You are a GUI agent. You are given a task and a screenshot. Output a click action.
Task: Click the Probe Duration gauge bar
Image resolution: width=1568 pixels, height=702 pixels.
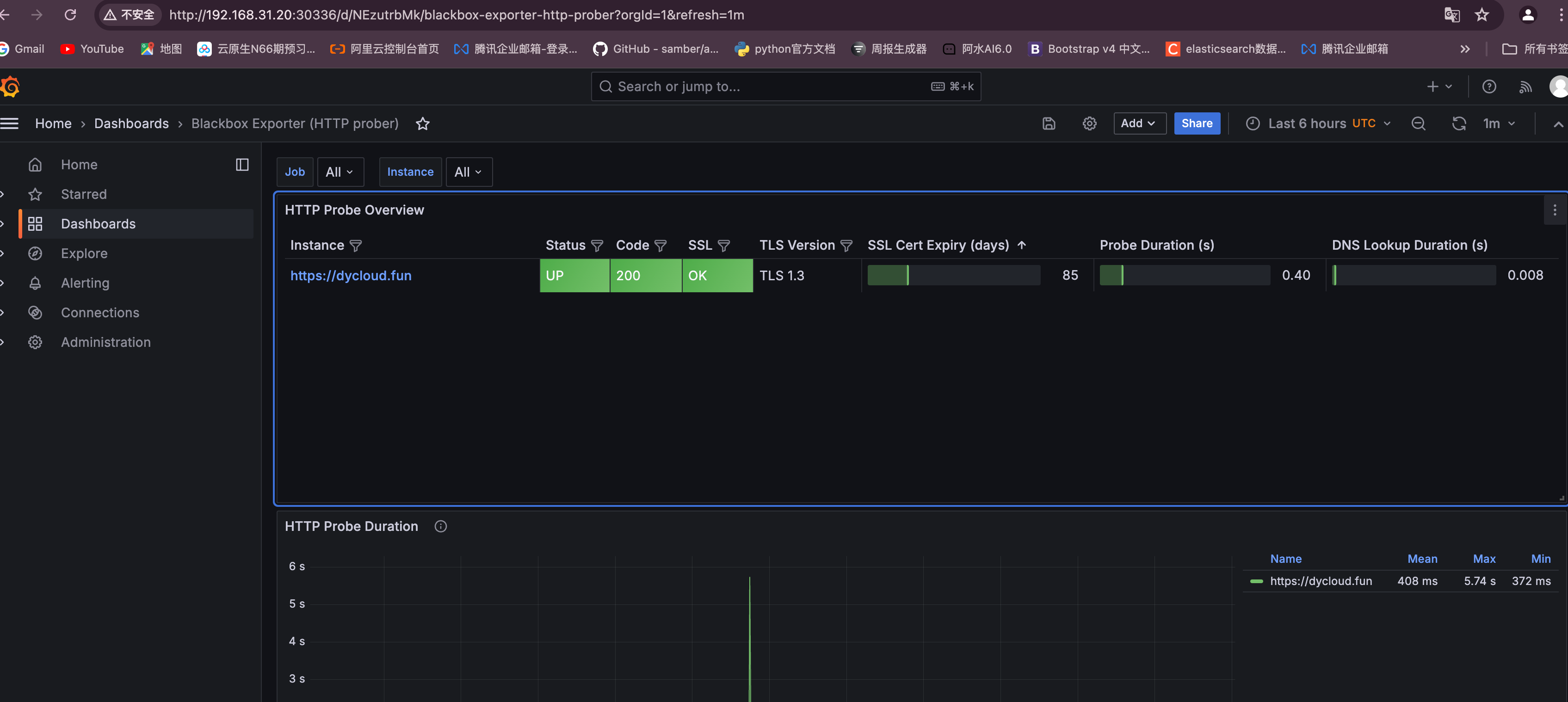coord(1185,276)
